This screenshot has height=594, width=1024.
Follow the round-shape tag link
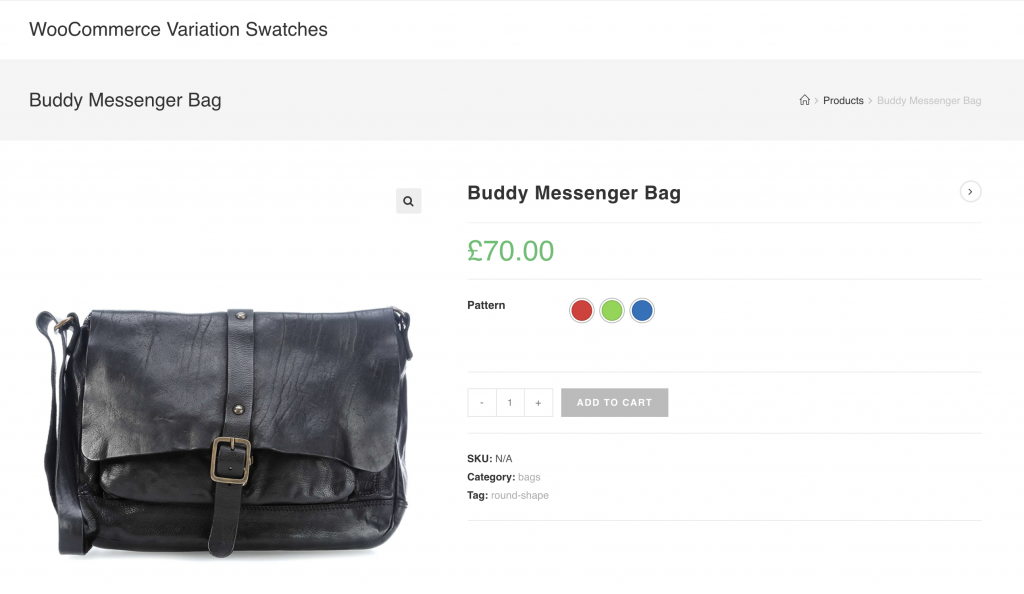520,495
